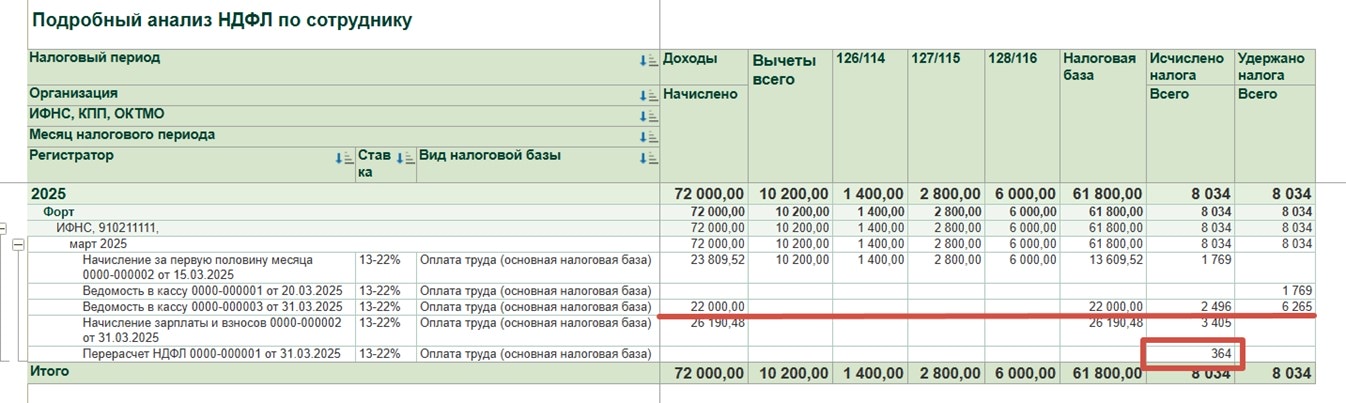1346x403 pixels.
Task: Click the Форт organization row
Action: (58, 212)
